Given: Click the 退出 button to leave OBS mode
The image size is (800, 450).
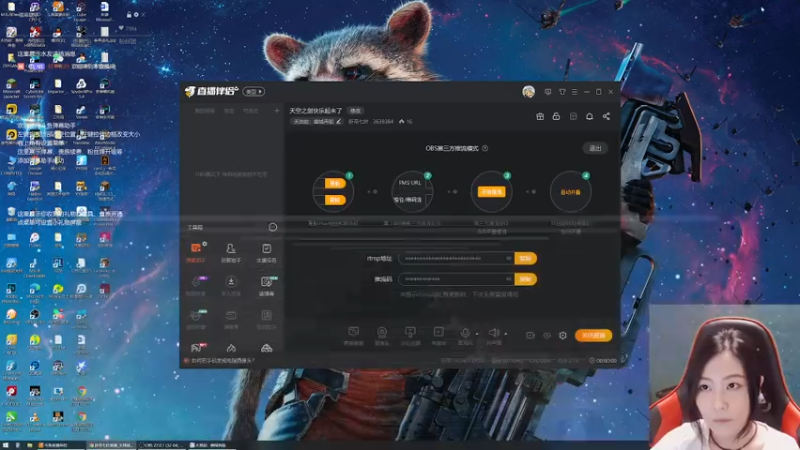Looking at the screenshot, I should (x=595, y=148).
